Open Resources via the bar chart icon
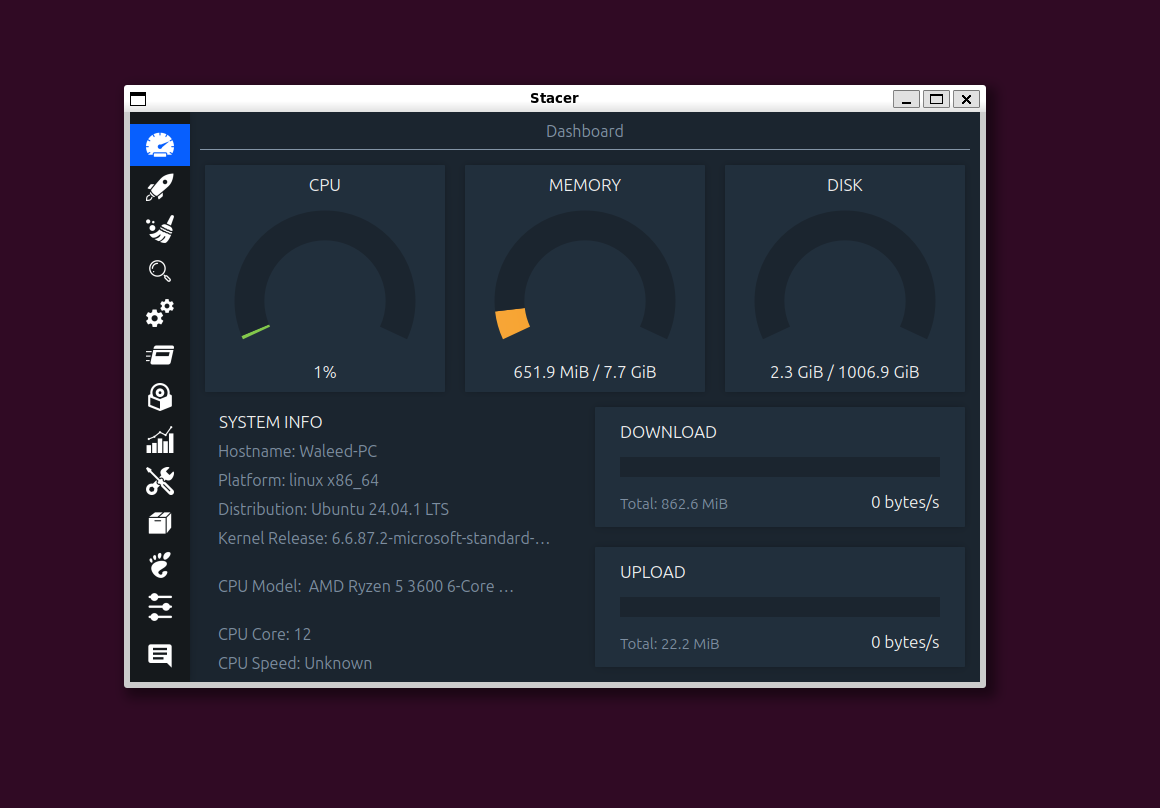1160x808 pixels. [160, 439]
